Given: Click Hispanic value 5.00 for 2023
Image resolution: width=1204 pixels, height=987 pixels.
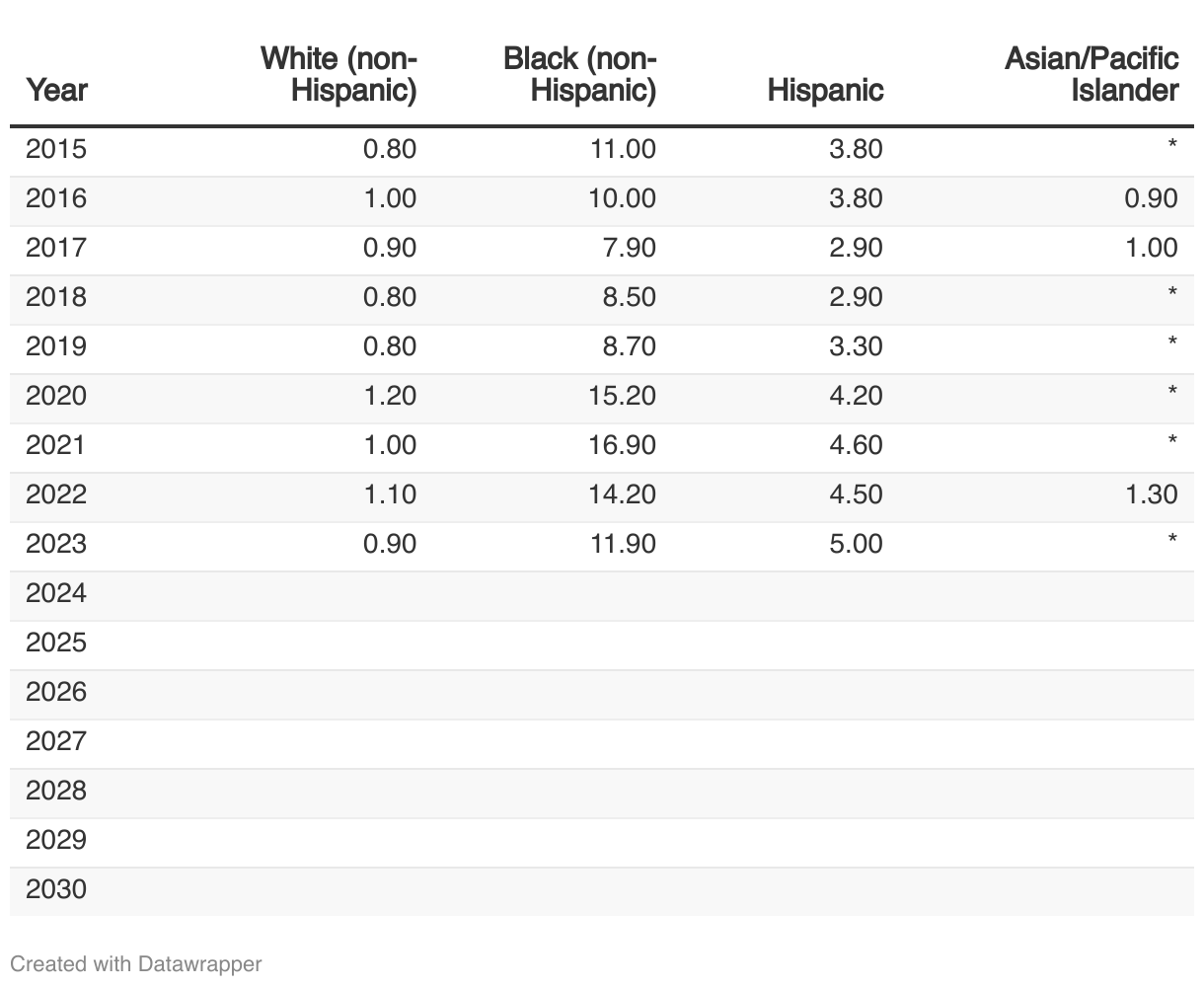Looking at the screenshot, I should click(856, 544).
